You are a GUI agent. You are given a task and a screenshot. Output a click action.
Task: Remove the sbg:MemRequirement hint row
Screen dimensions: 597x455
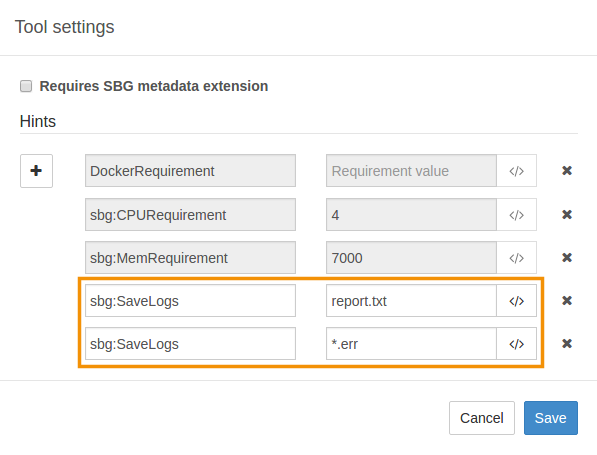pyautogui.click(x=567, y=258)
